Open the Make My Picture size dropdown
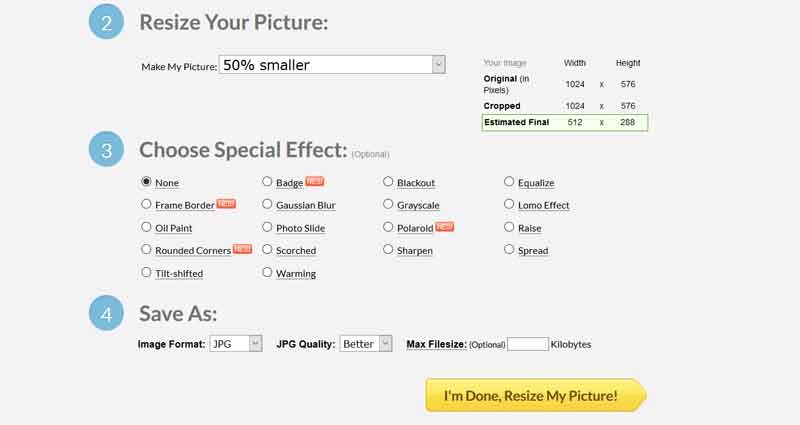The image size is (800, 425). 332,65
